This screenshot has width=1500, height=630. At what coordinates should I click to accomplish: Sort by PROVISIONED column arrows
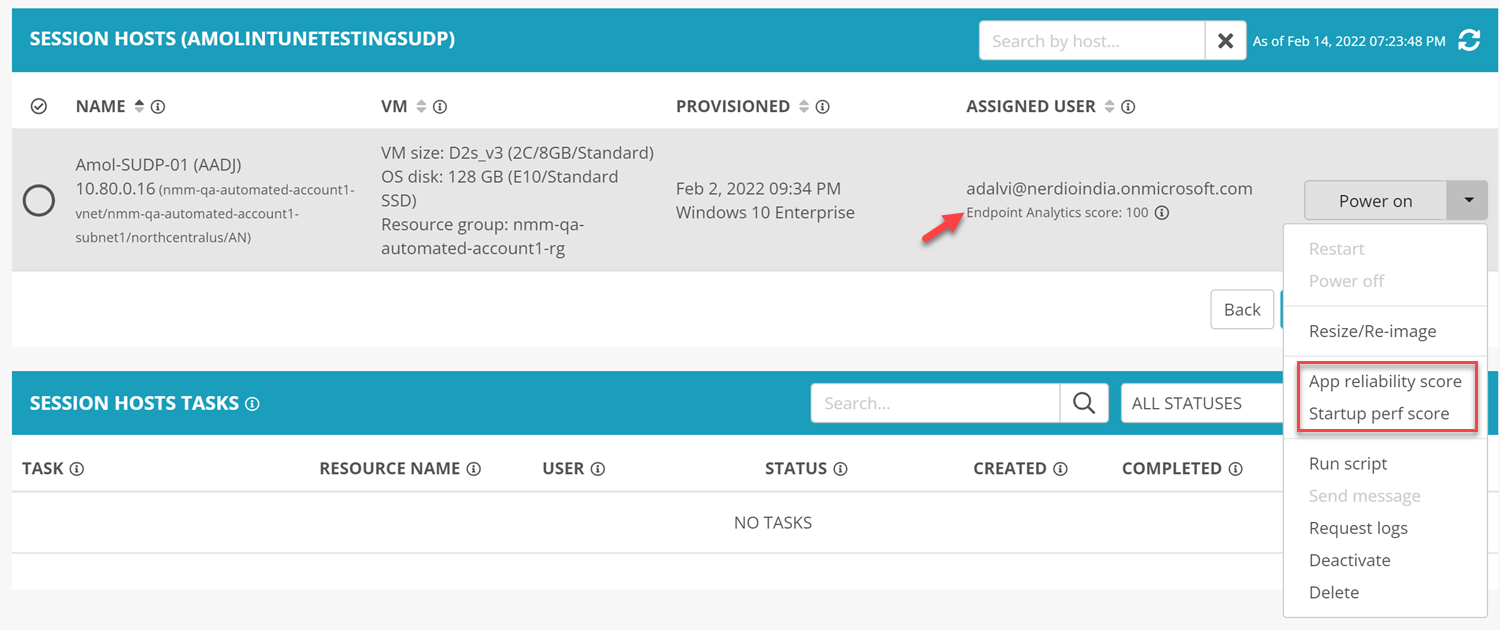(801, 106)
